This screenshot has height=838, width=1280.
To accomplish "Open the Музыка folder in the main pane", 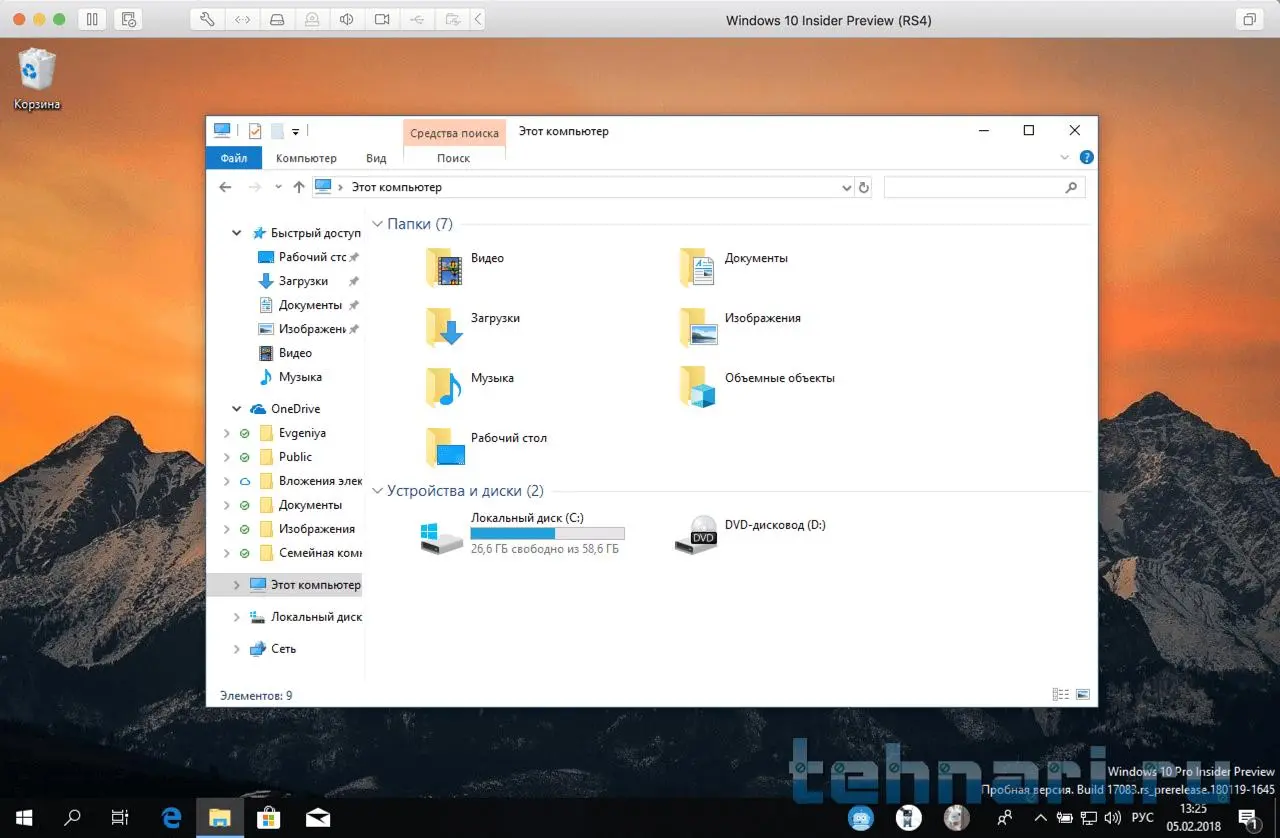I will [x=470, y=387].
